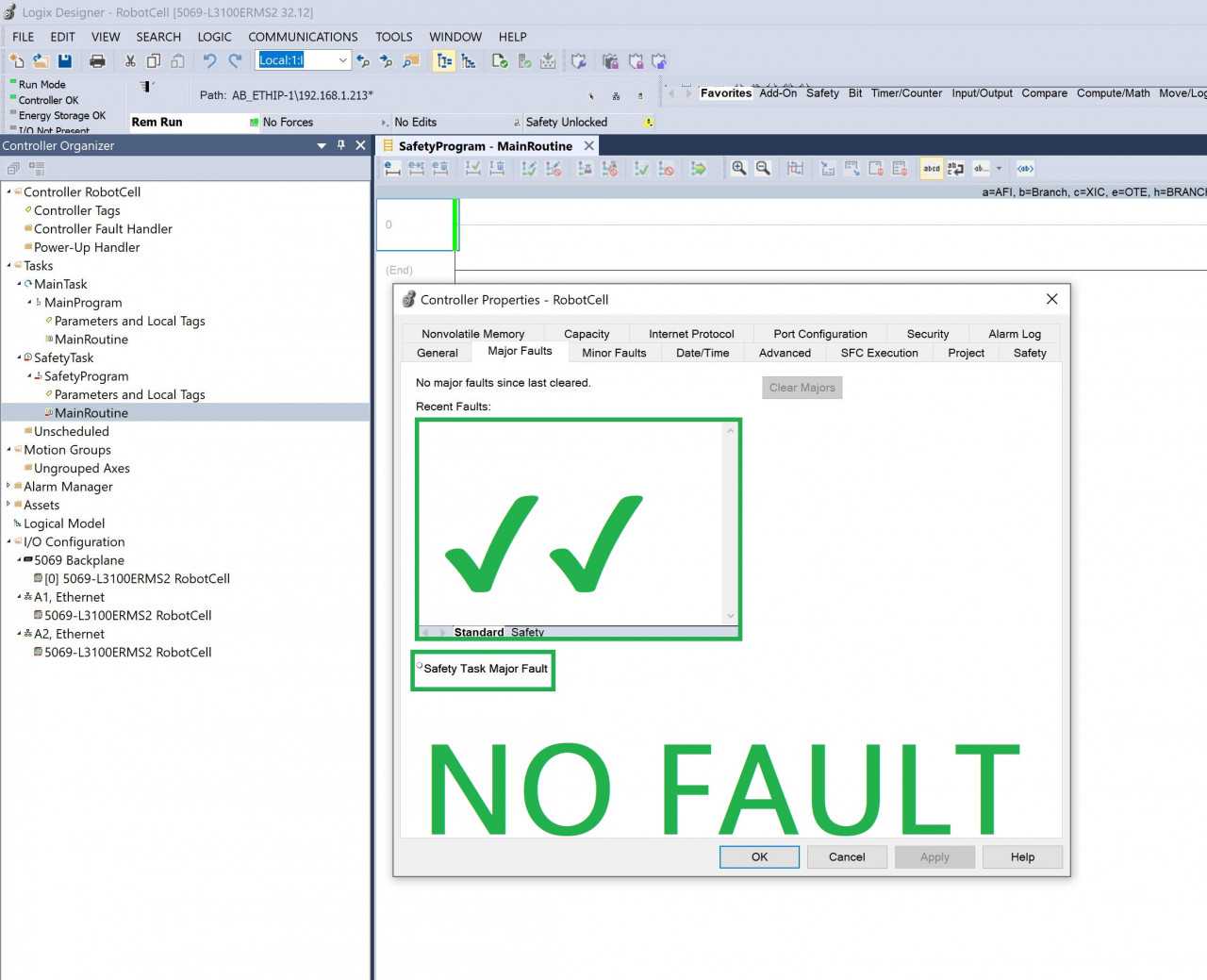Pin the Controller Organizer panel
This screenshot has width=1207, height=980.
341,145
